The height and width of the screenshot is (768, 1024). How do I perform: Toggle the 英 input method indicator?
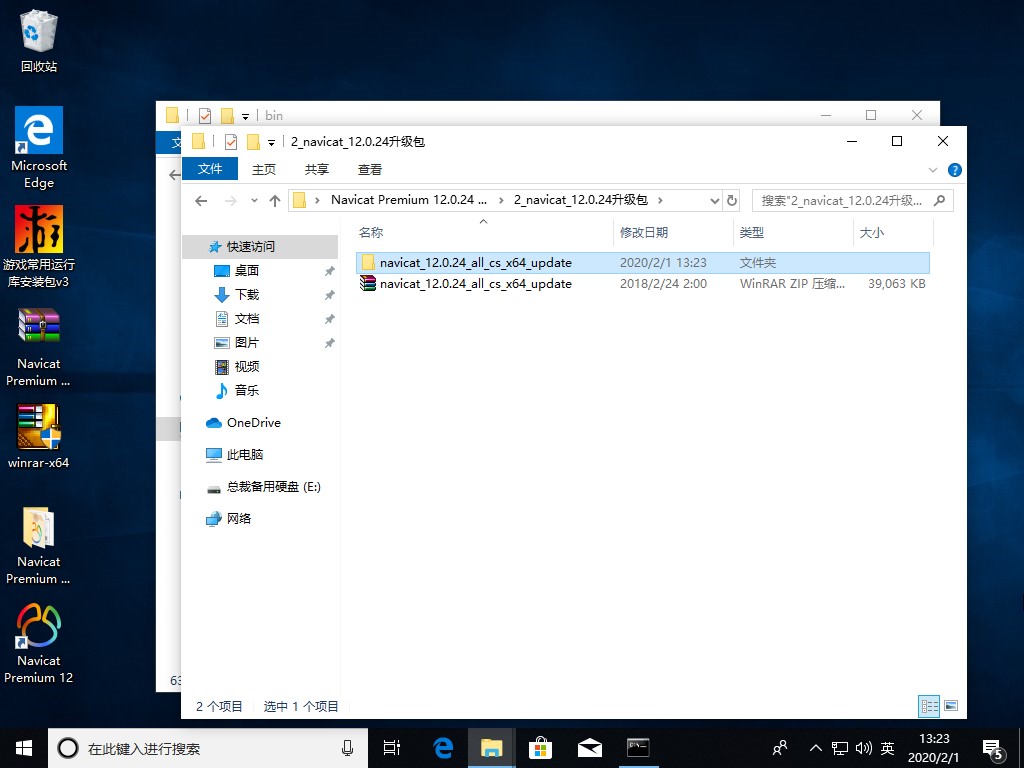[887, 748]
